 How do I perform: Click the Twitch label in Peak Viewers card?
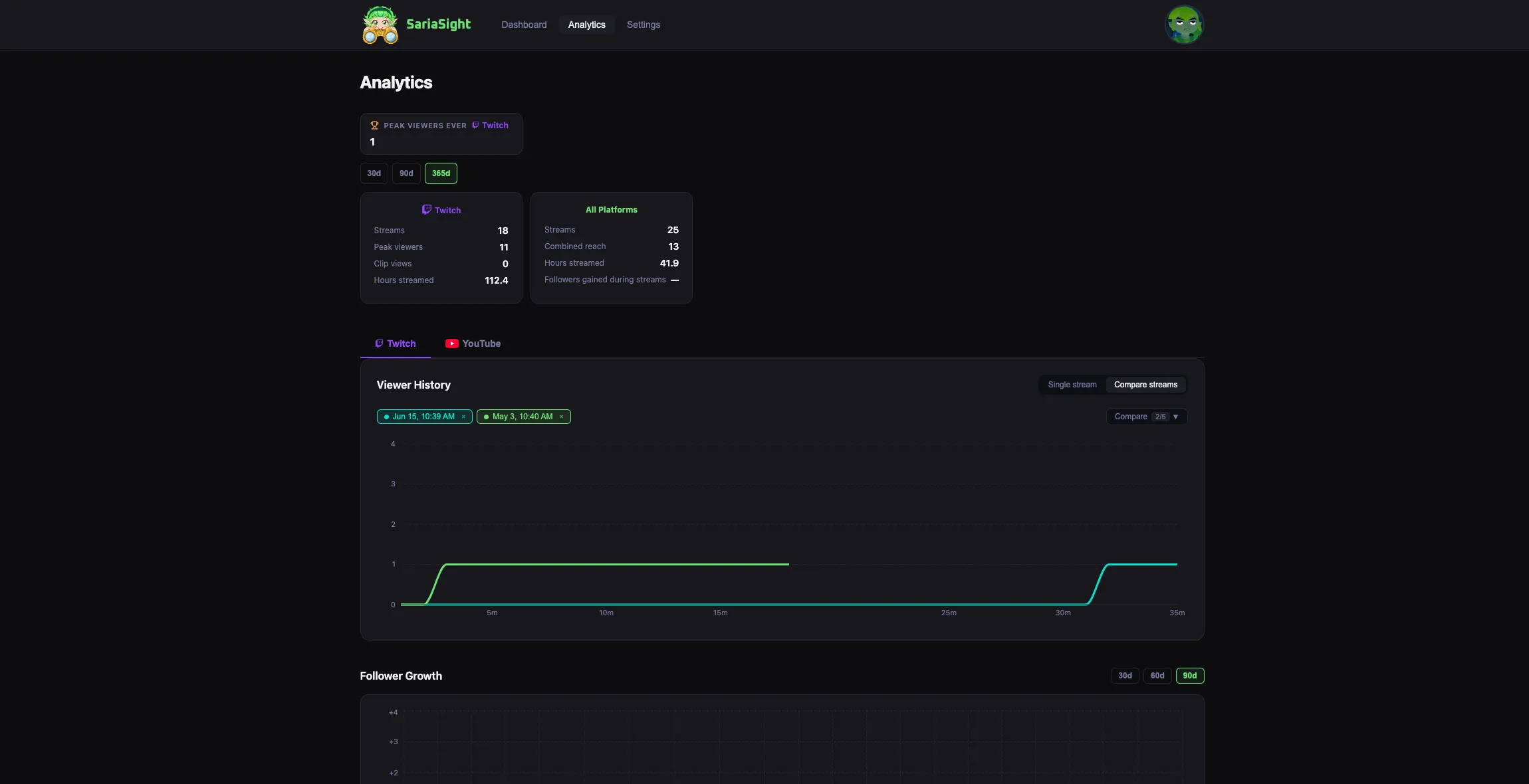(x=495, y=125)
